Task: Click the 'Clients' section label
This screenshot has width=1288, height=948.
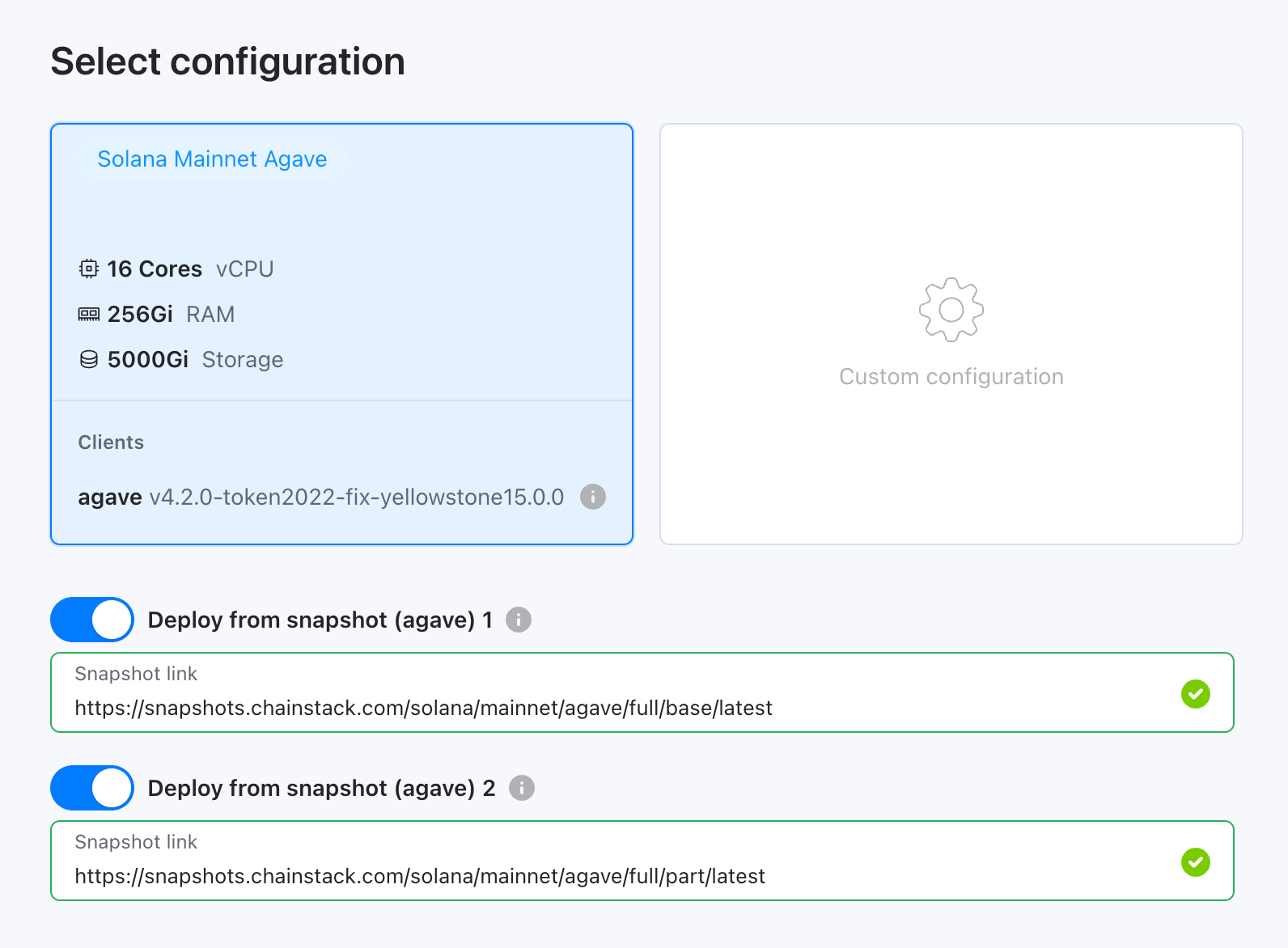Action: (111, 442)
